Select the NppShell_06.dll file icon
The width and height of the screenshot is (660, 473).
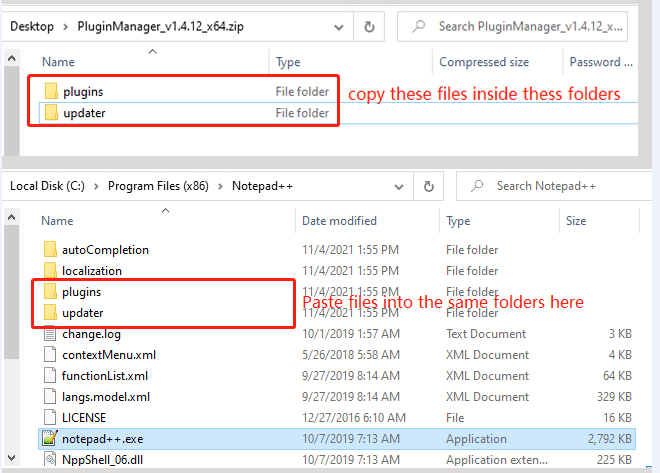point(50,460)
